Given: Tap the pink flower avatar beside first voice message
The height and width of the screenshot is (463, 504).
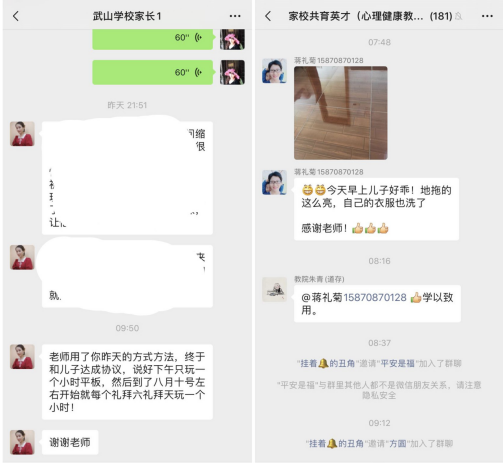Looking at the screenshot, I should click(x=232, y=39).
